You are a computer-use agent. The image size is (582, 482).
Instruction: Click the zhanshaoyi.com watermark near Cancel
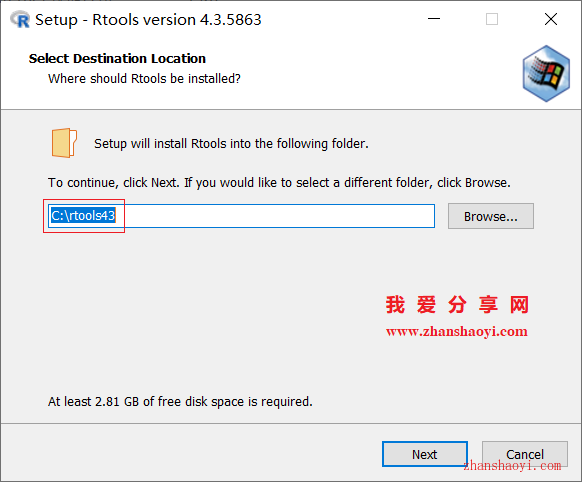512,466
